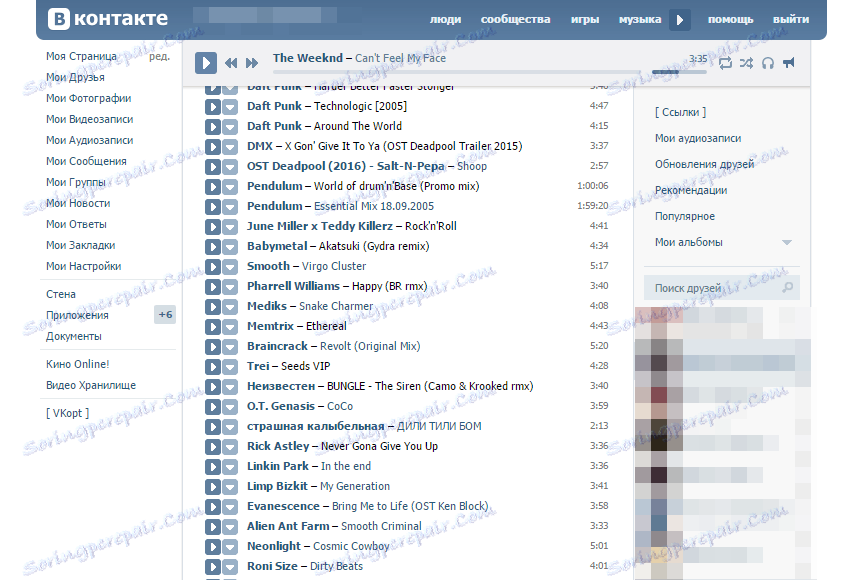Play June Miller x Teddy Killerz – Rock'n'Roll

click(213, 226)
